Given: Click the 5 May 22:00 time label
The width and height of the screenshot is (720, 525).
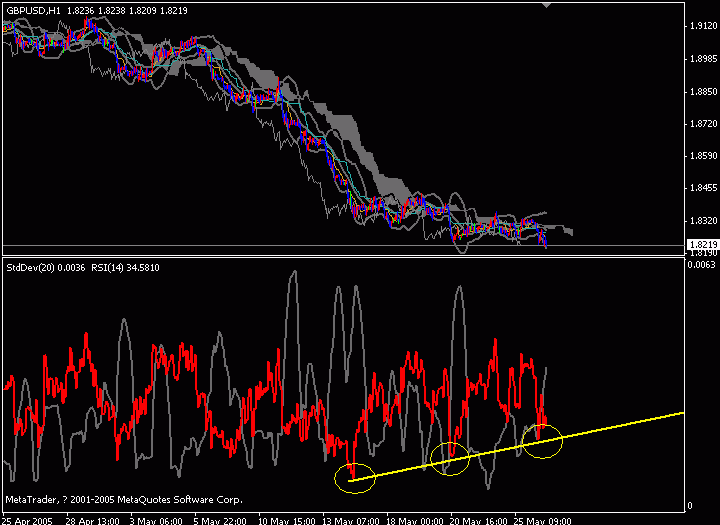Looking at the screenshot, I should pyautogui.click(x=220, y=521).
